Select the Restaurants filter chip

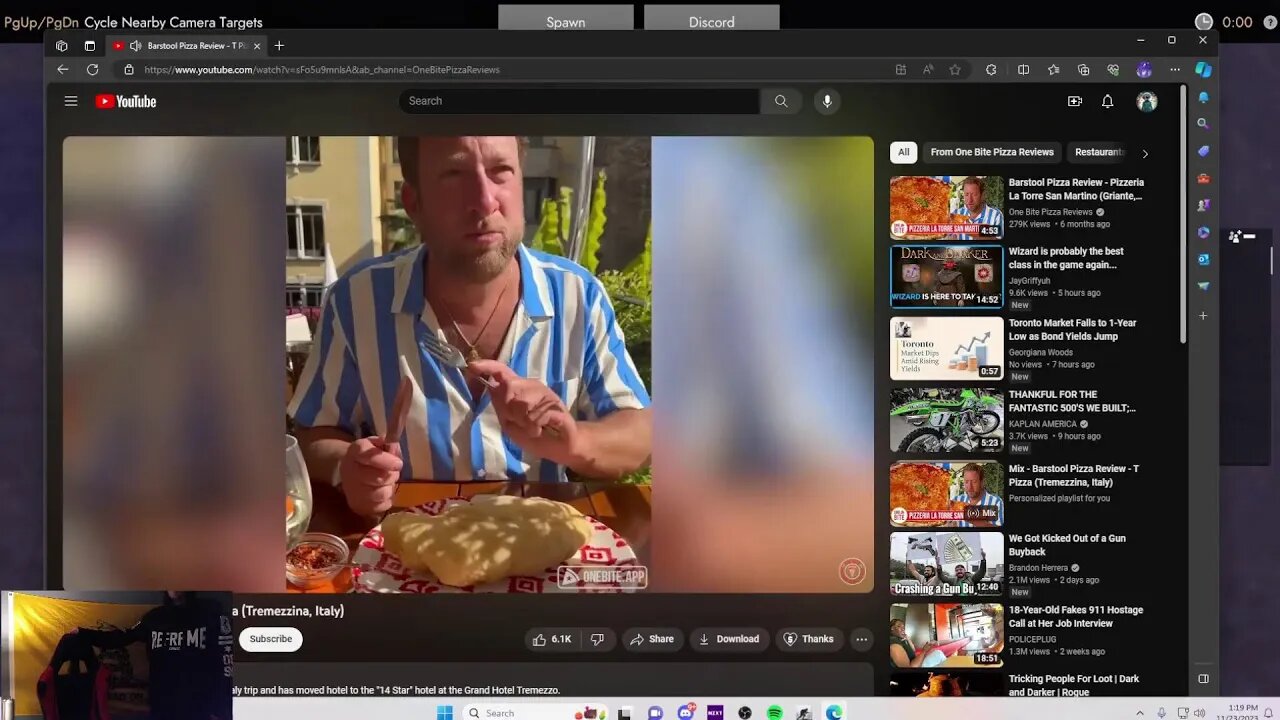click(1098, 152)
